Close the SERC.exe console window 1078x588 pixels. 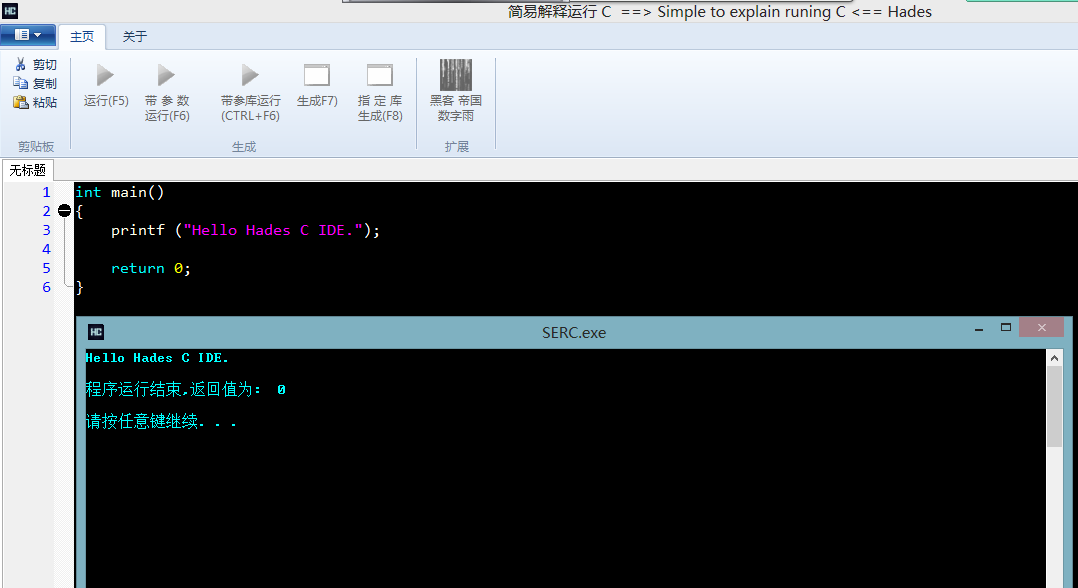click(x=1042, y=327)
